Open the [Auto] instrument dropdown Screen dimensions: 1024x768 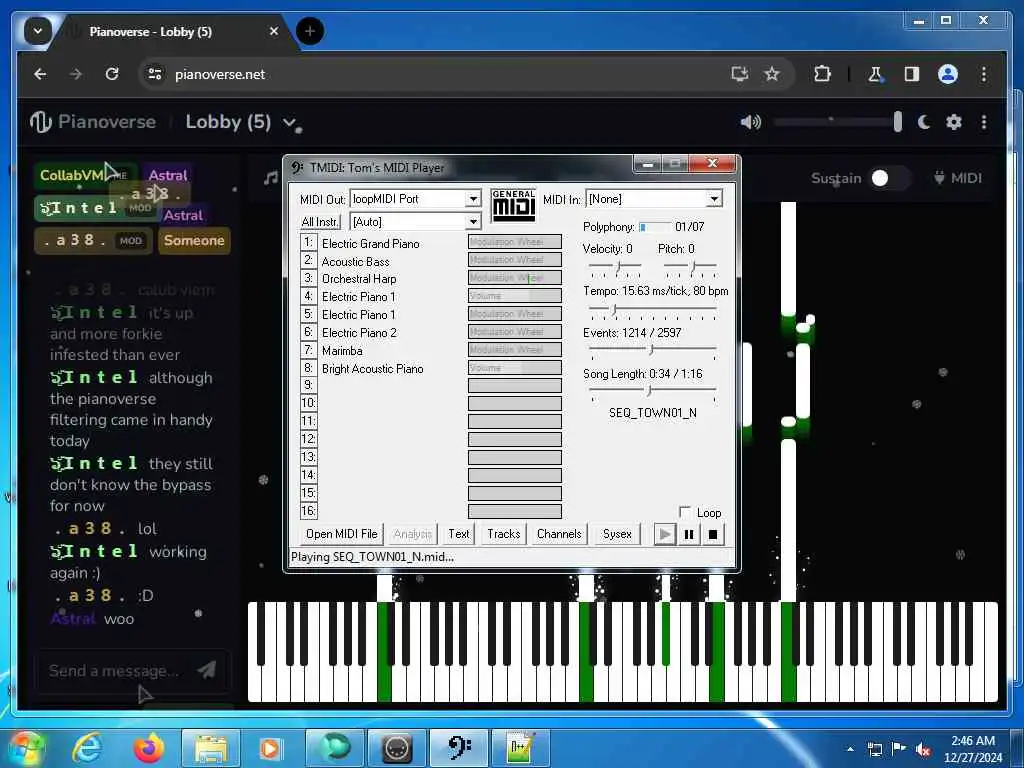click(473, 222)
